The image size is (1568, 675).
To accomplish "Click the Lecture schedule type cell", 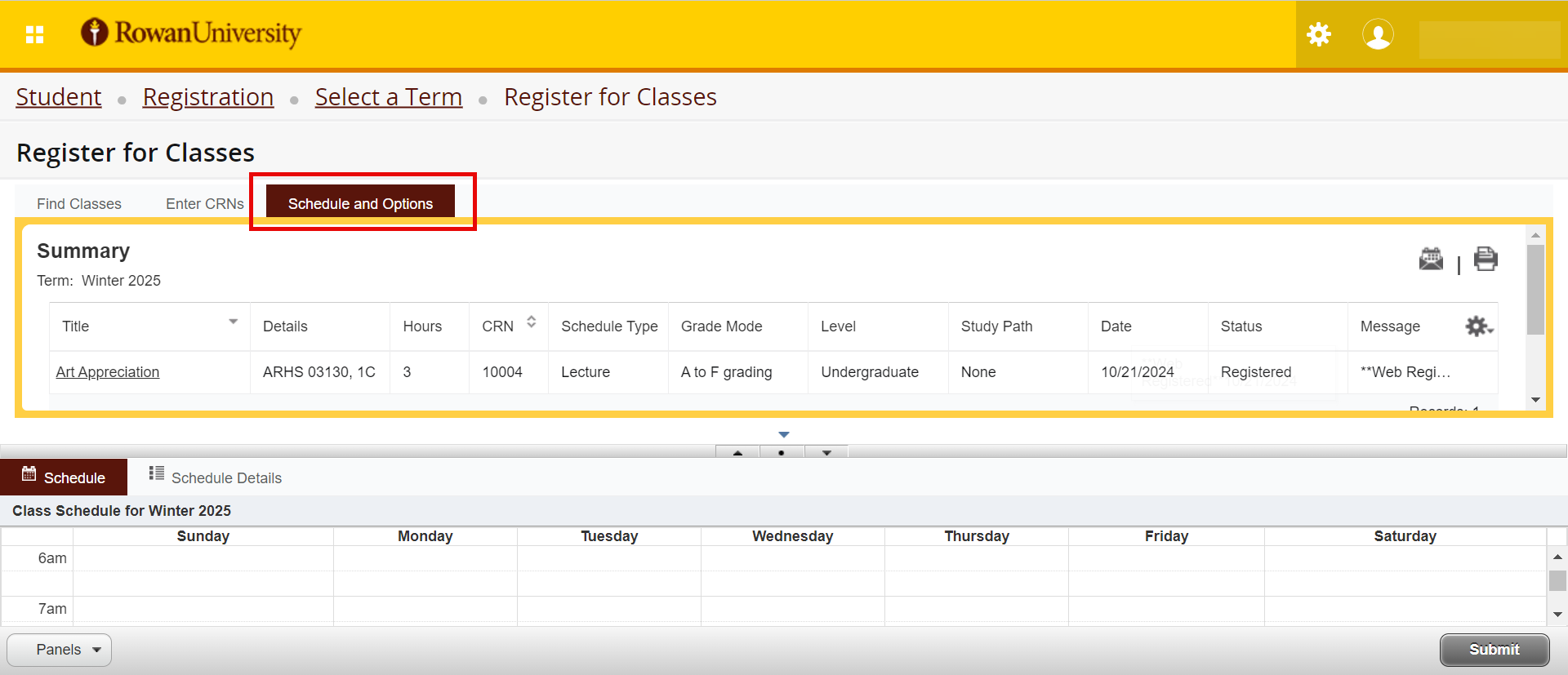I will (608, 372).
